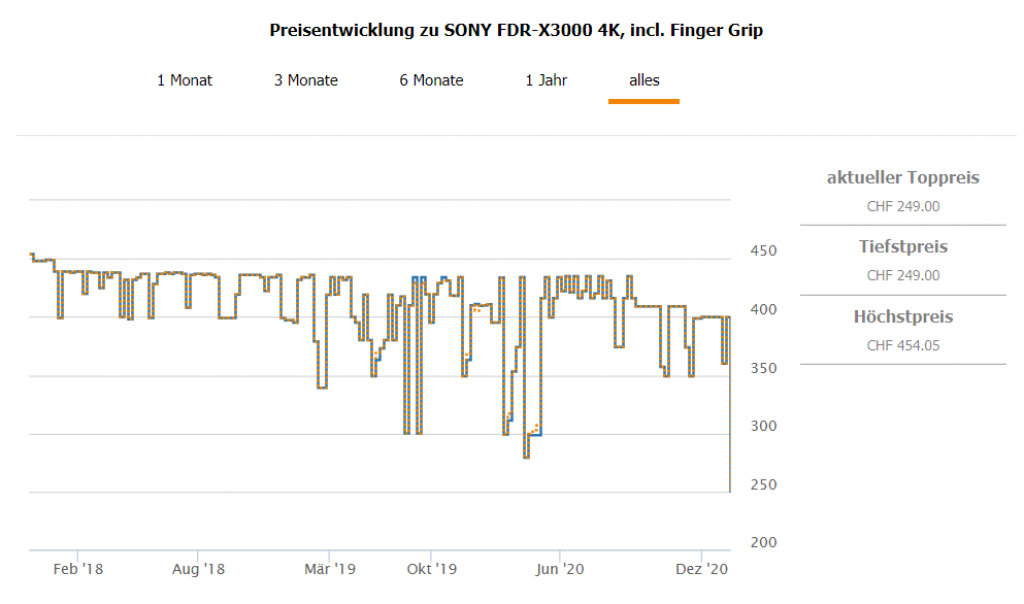Screen dimensions: 1024x604
Task: Select the '1 Monat' time range tab
Action: (x=184, y=80)
